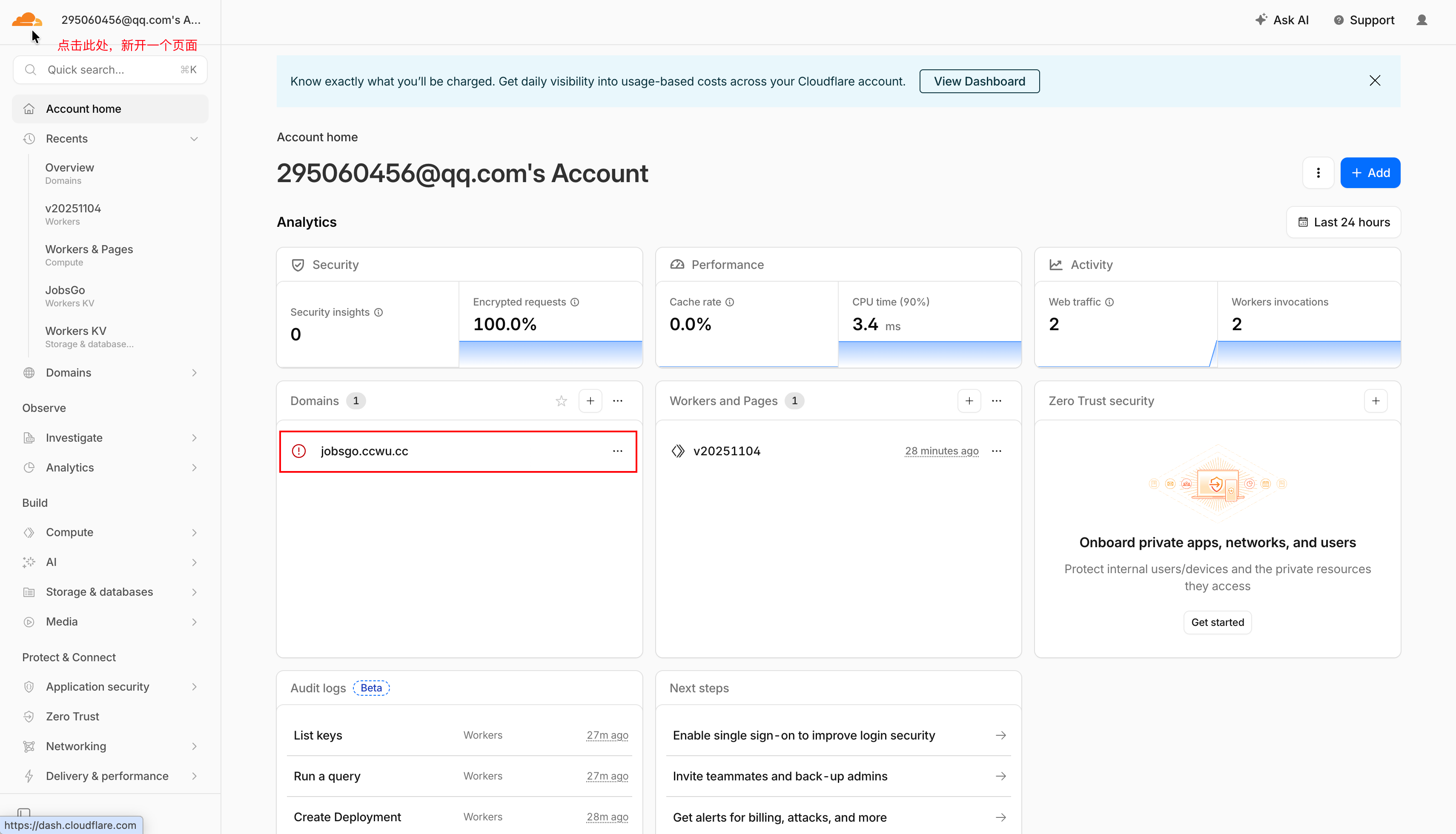The width and height of the screenshot is (1456, 834).
Task: Click the View Dashboard button
Action: click(x=979, y=81)
